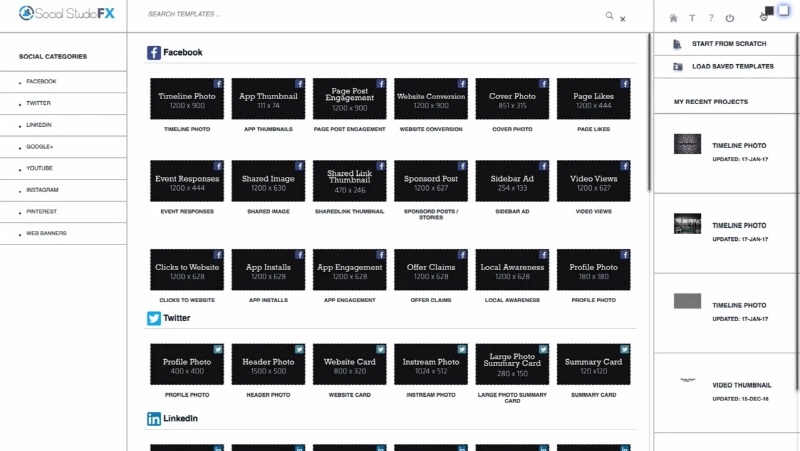Viewport: 800px width, 451px height.
Task: Open help via the question mark icon
Action: (x=711, y=18)
